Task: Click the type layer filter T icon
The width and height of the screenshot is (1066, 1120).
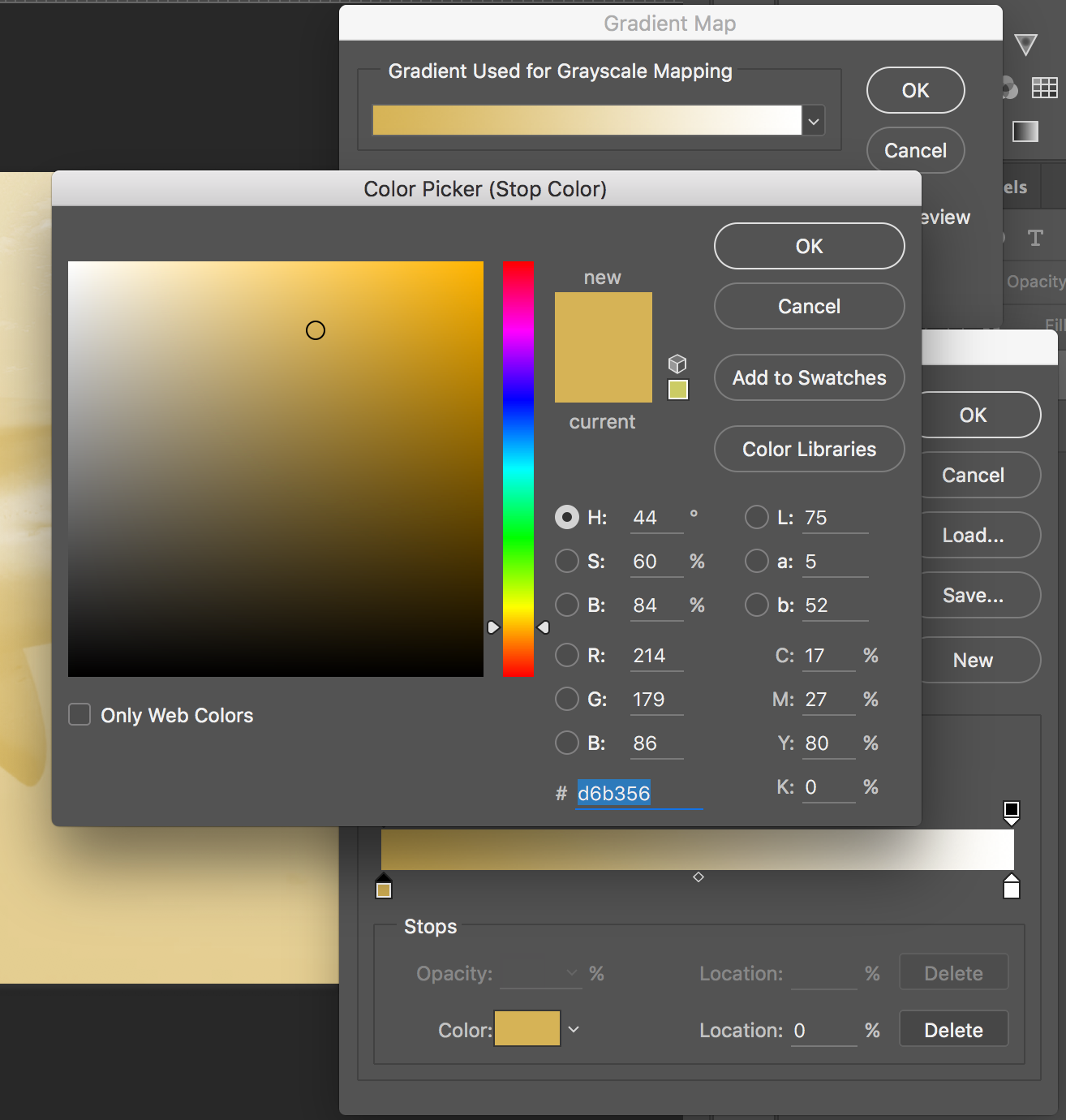Action: 1035,238
